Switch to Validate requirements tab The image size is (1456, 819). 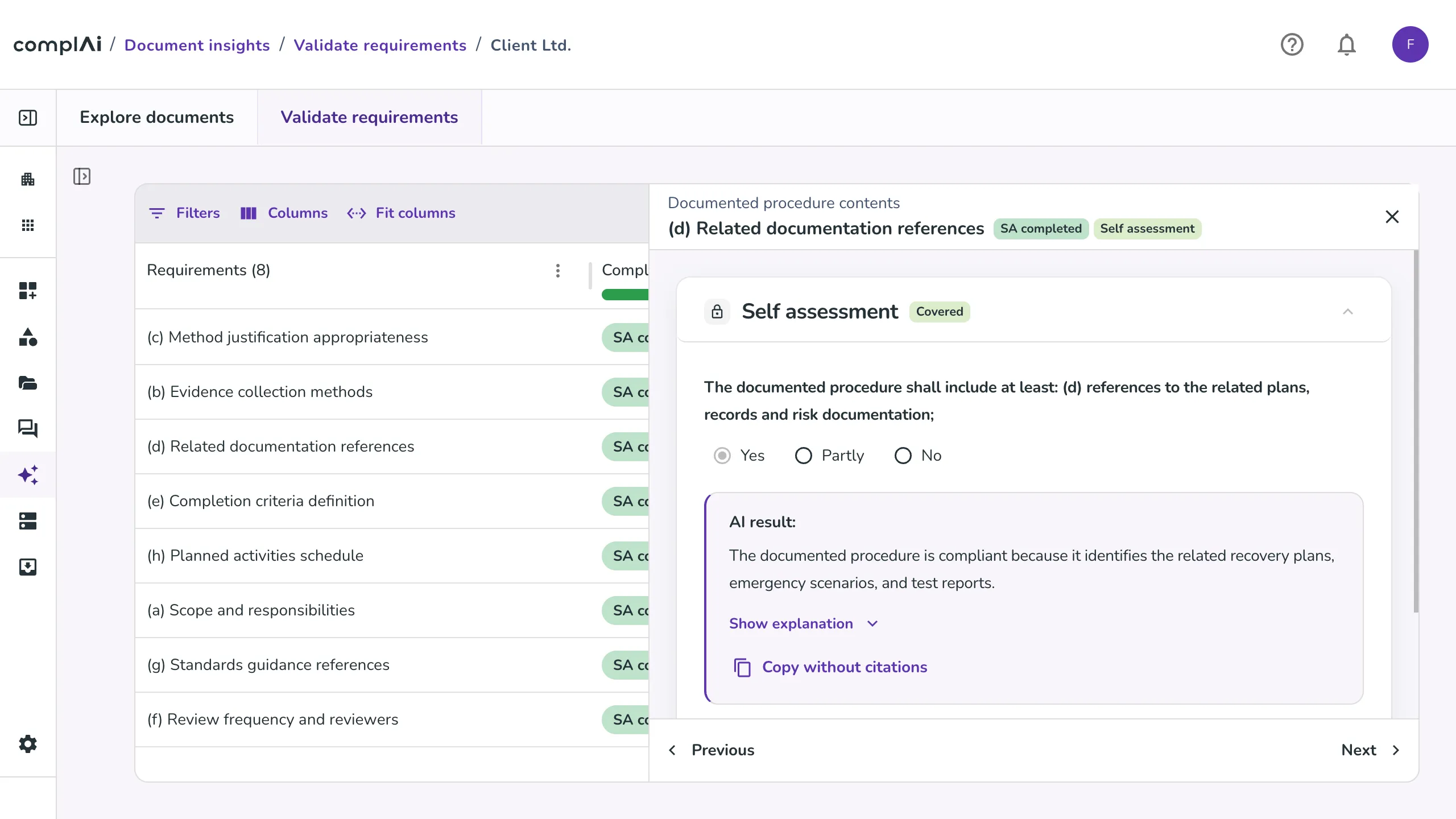click(x=369, y=117)
